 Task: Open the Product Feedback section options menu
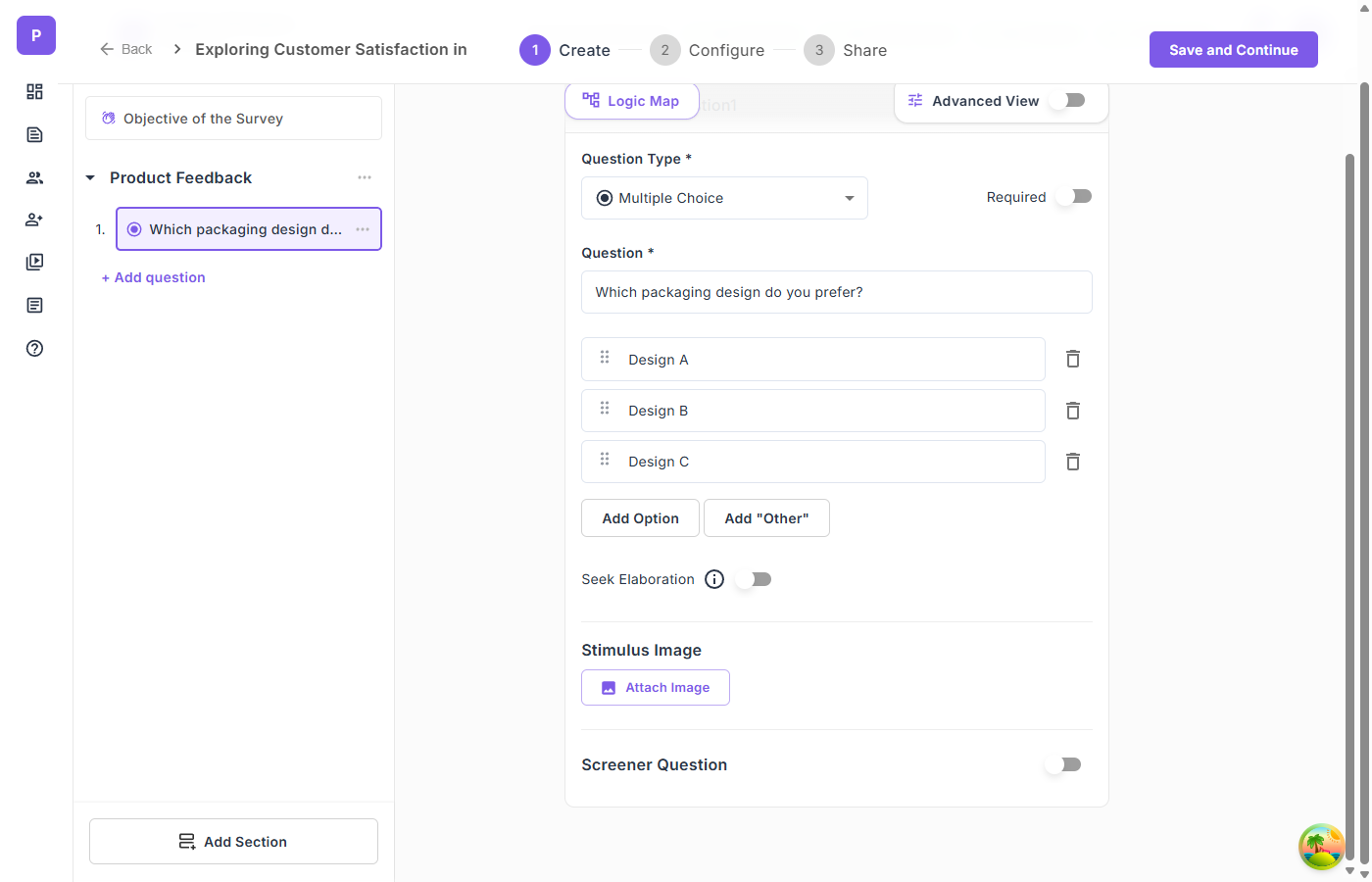point(365,177)
